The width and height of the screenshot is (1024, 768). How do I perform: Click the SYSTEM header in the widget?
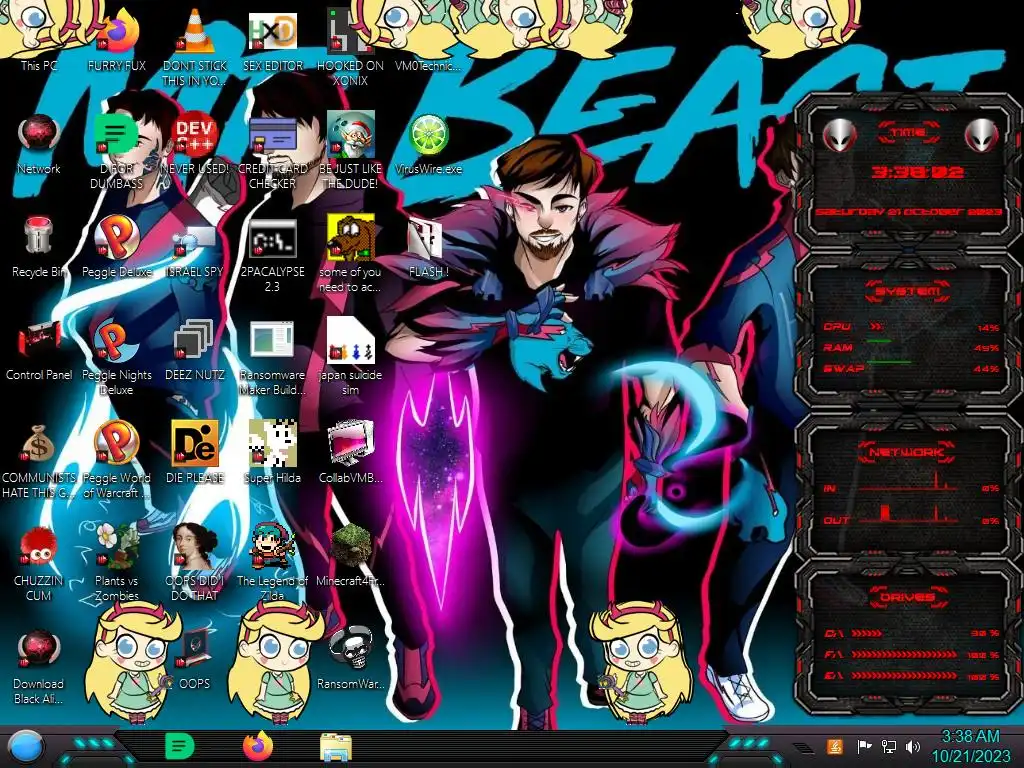coord(907,291)
